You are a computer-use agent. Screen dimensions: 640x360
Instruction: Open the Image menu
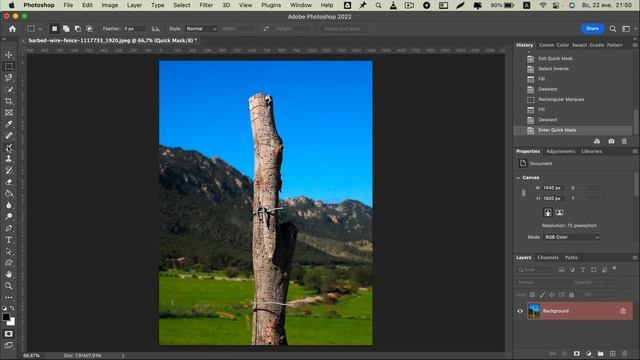[x=110, y=5]
